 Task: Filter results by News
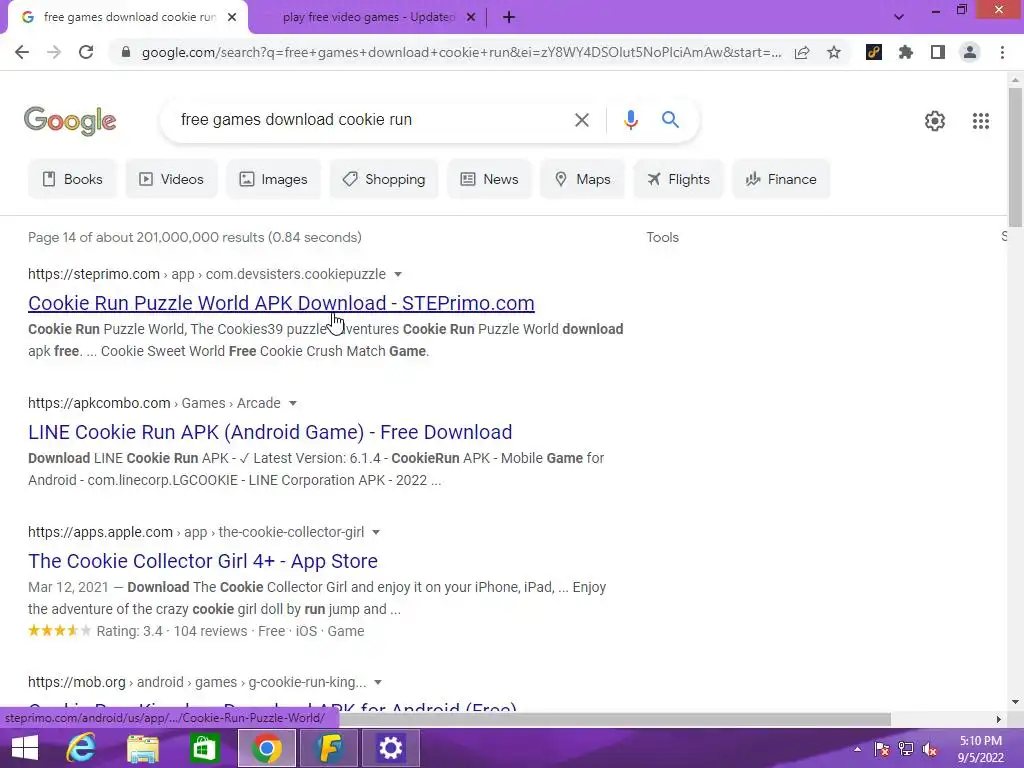point(490,179)
